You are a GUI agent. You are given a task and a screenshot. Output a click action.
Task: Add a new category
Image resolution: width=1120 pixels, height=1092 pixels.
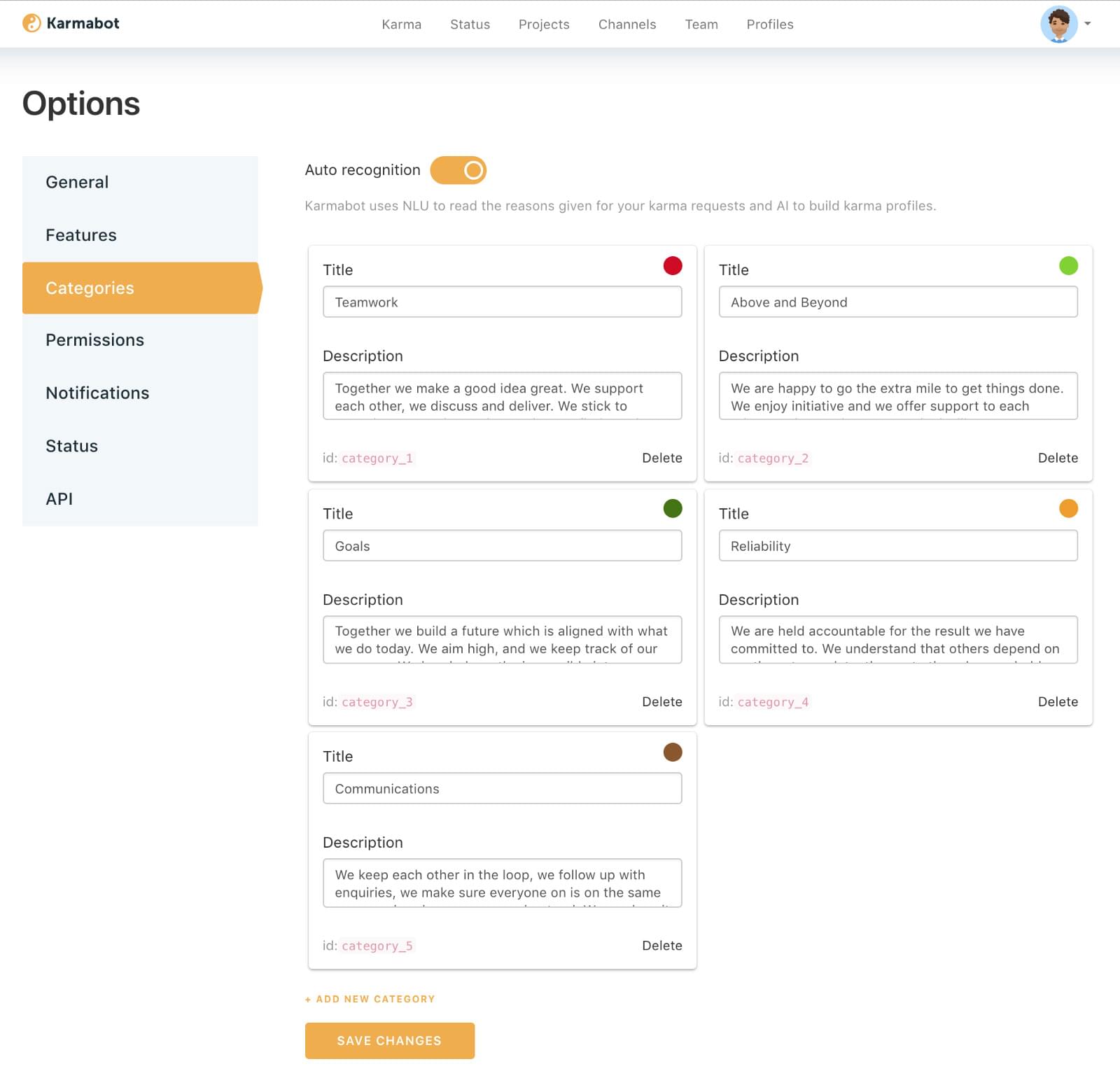click(x=370, y=999)
